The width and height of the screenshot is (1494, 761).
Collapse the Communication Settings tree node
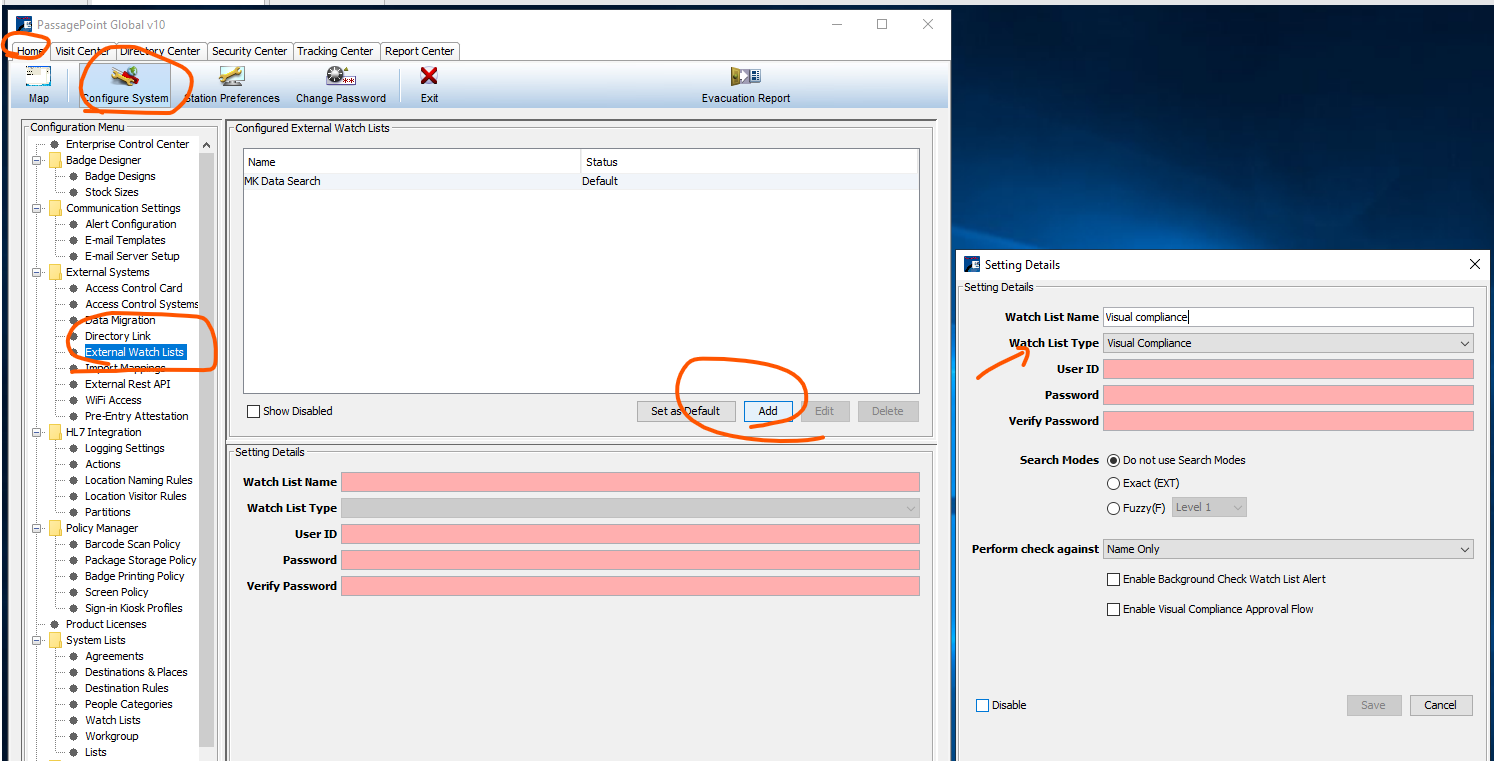37,208
